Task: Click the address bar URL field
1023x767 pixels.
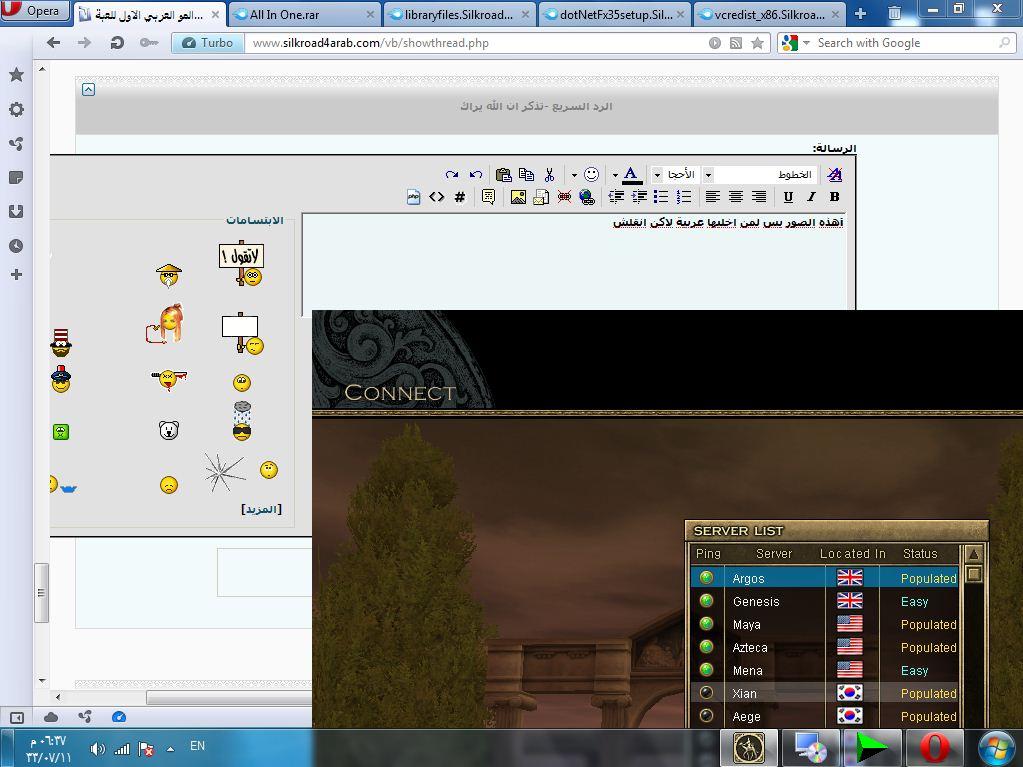Action: (x=476, y=43)
